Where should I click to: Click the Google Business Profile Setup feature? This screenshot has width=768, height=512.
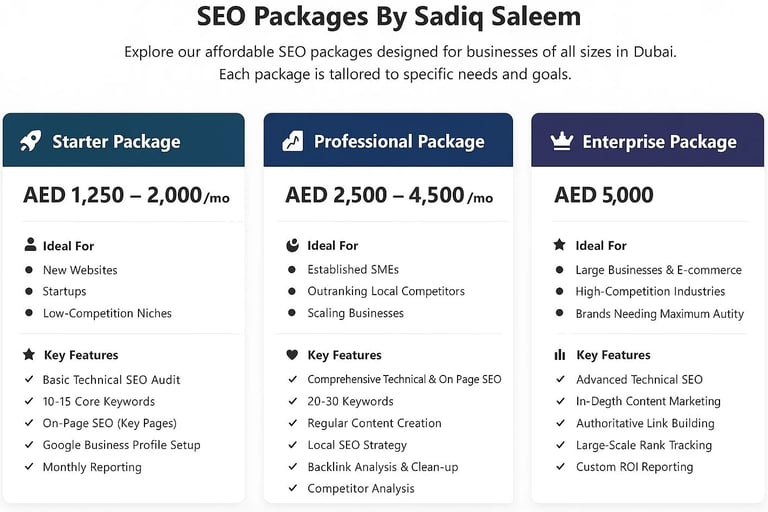tap(121, 445)
